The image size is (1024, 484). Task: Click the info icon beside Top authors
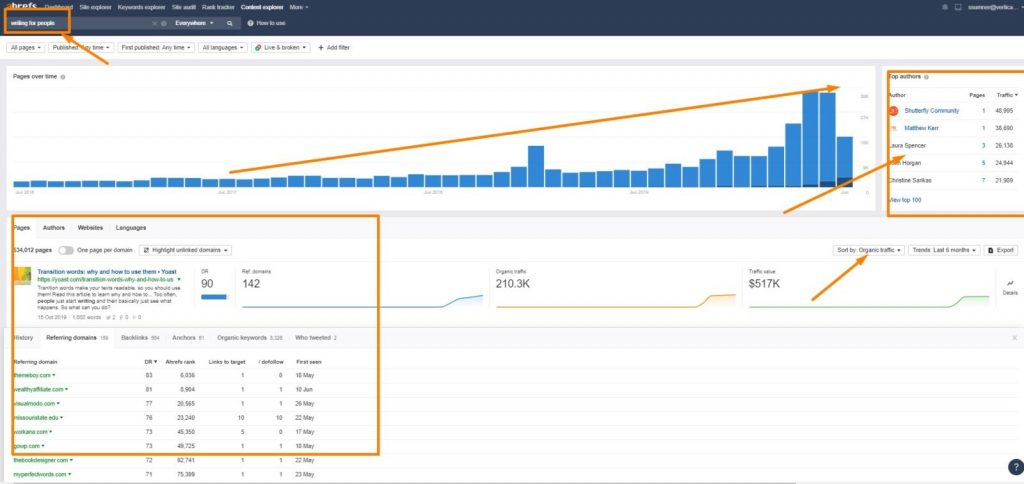click(x=929, y=76)
